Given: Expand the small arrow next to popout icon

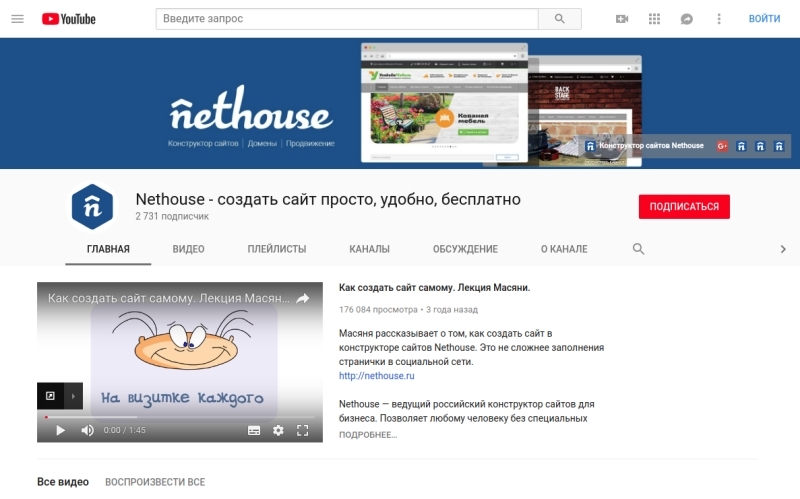Looking at the screenshot, I should pos(73,395).
